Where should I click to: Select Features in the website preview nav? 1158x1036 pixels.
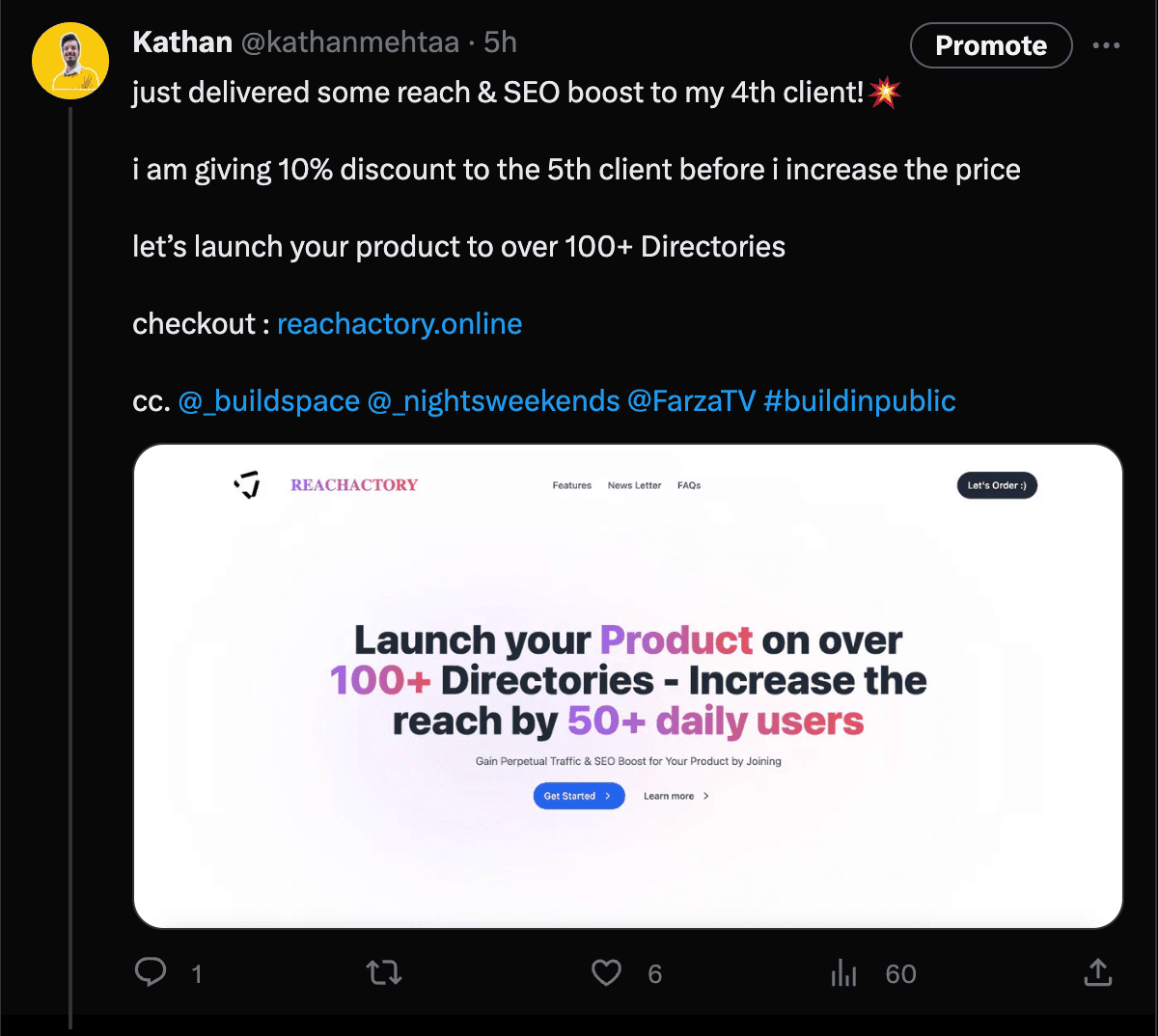click(x=572, y=485)
